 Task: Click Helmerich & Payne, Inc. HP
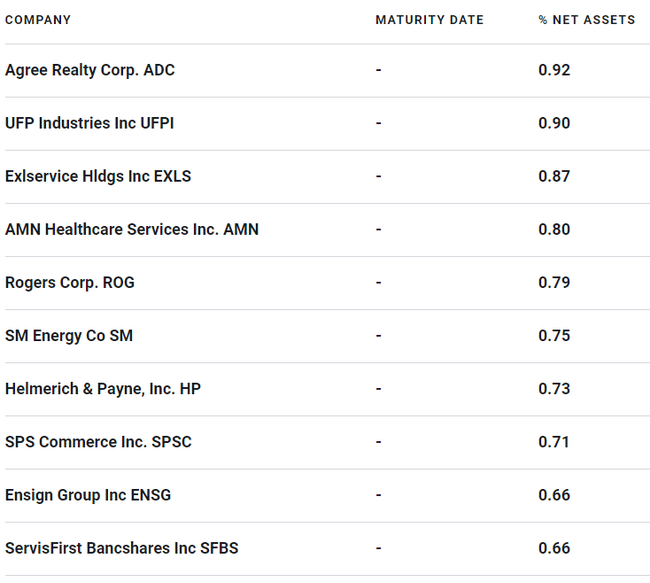pyautogui.click(x=103, y=388)
